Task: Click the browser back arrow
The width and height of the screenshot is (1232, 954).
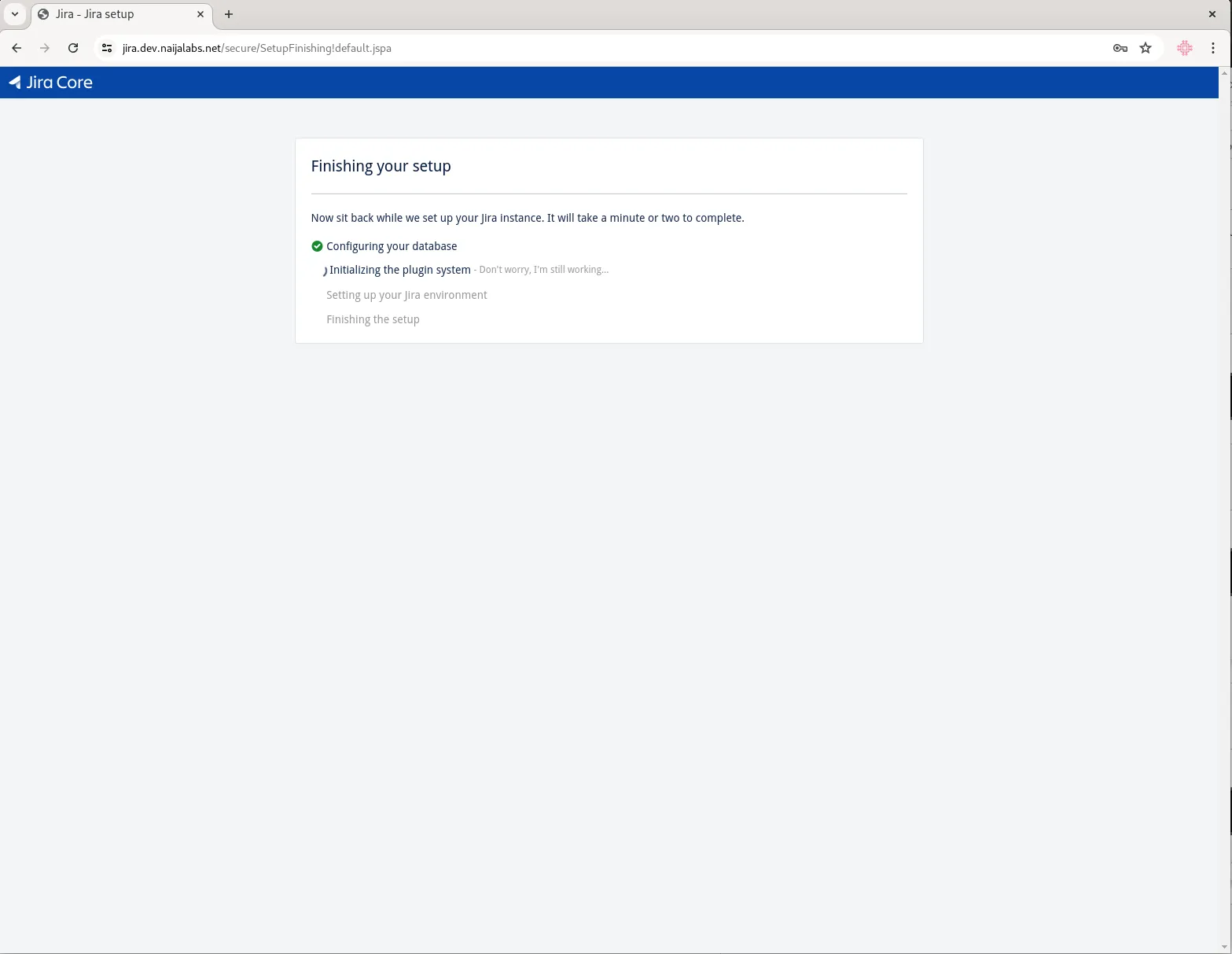Action: pyautogui.click(x=17, y=48)
